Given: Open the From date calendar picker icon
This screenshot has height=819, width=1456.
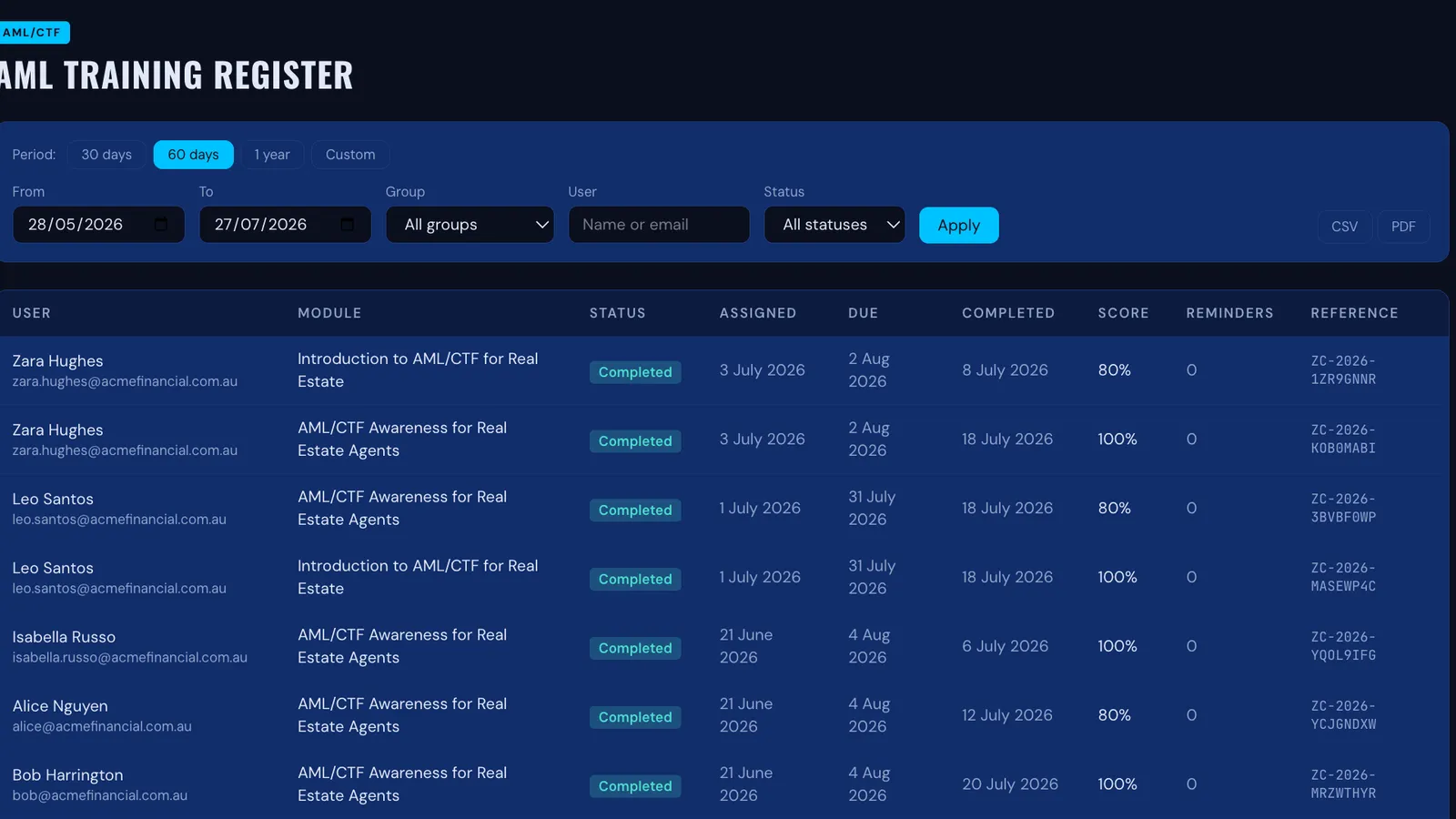Looking at the screenshot, I should click(161, 224).
